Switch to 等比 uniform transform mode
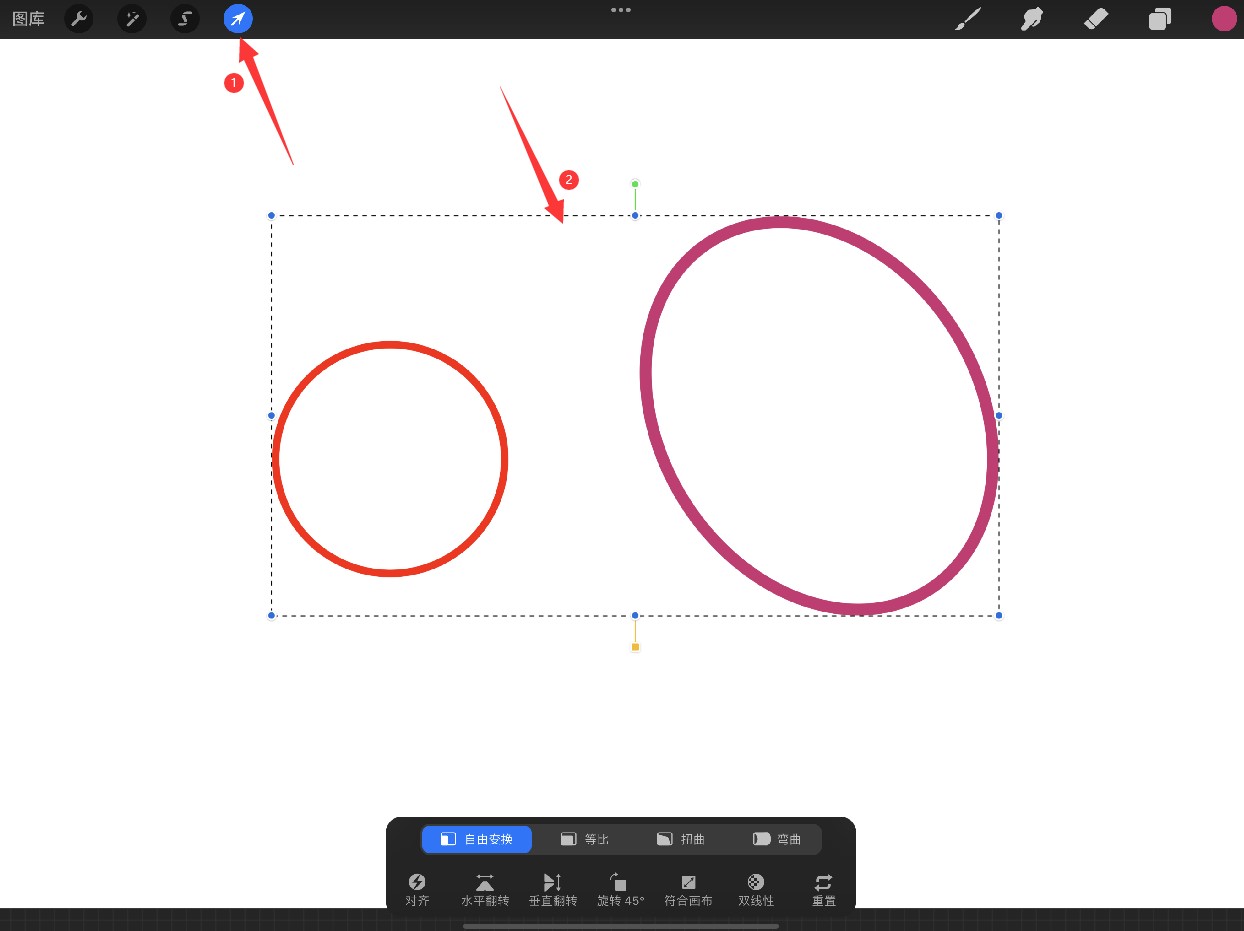1244x931 pixels. click(x=585, y=839)
